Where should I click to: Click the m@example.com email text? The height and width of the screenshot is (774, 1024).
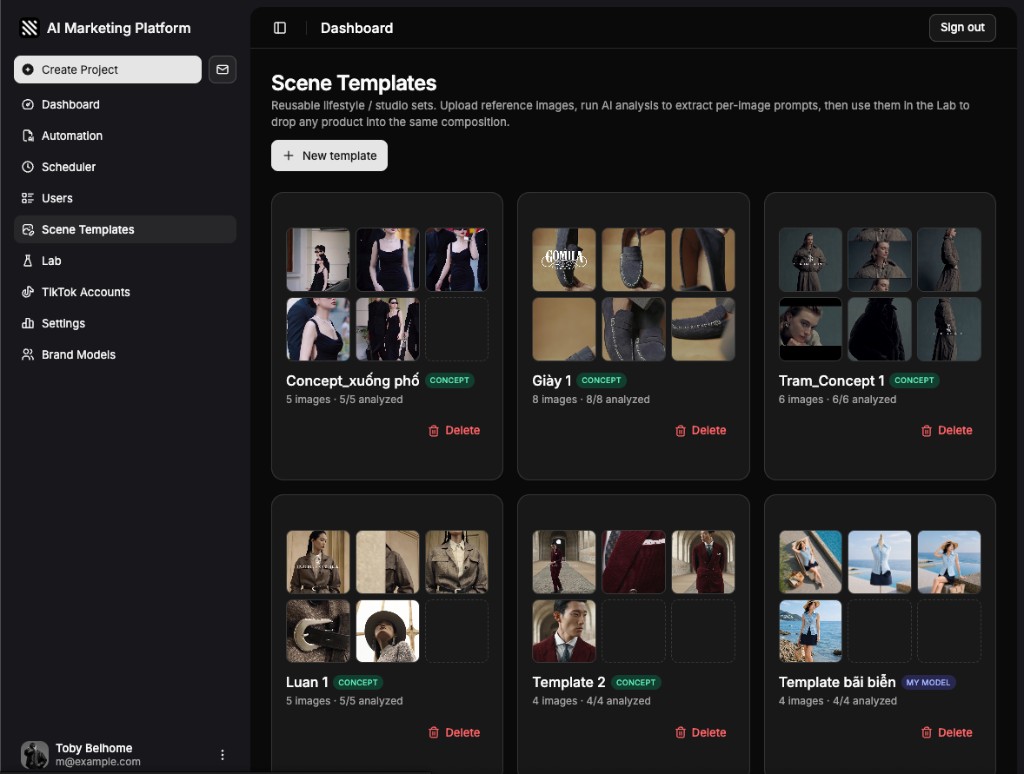98,762
